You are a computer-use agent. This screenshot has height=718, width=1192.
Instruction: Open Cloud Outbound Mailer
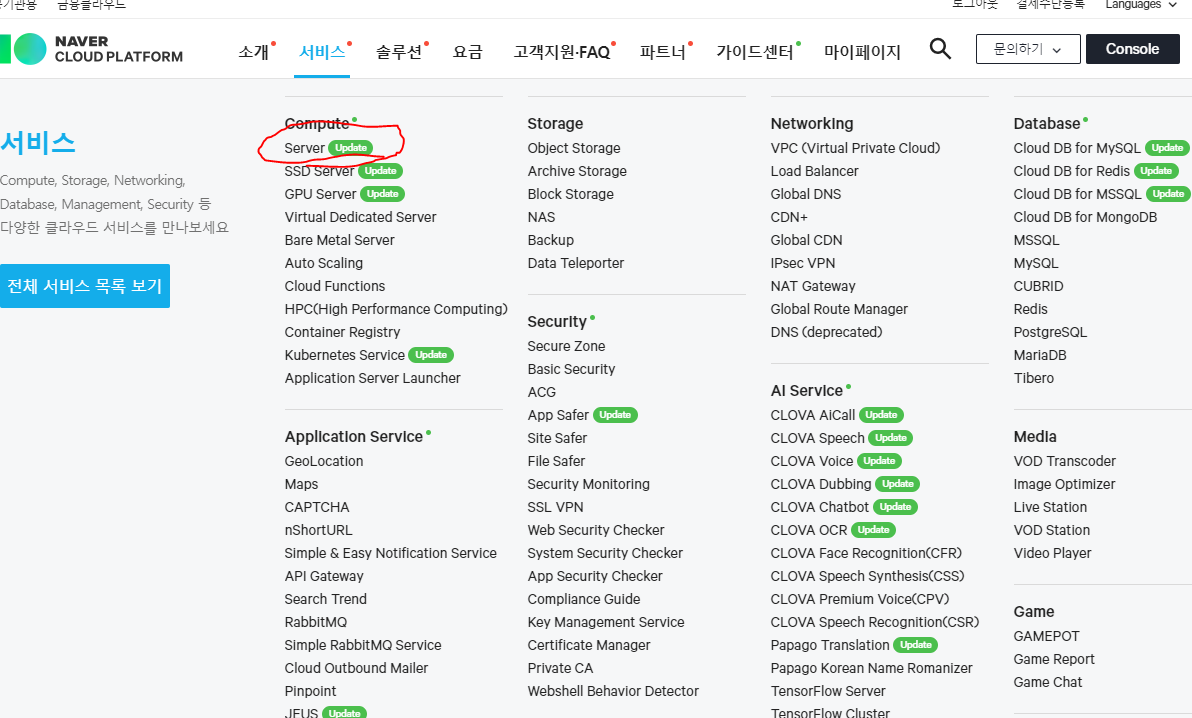(x=356, y=668)
